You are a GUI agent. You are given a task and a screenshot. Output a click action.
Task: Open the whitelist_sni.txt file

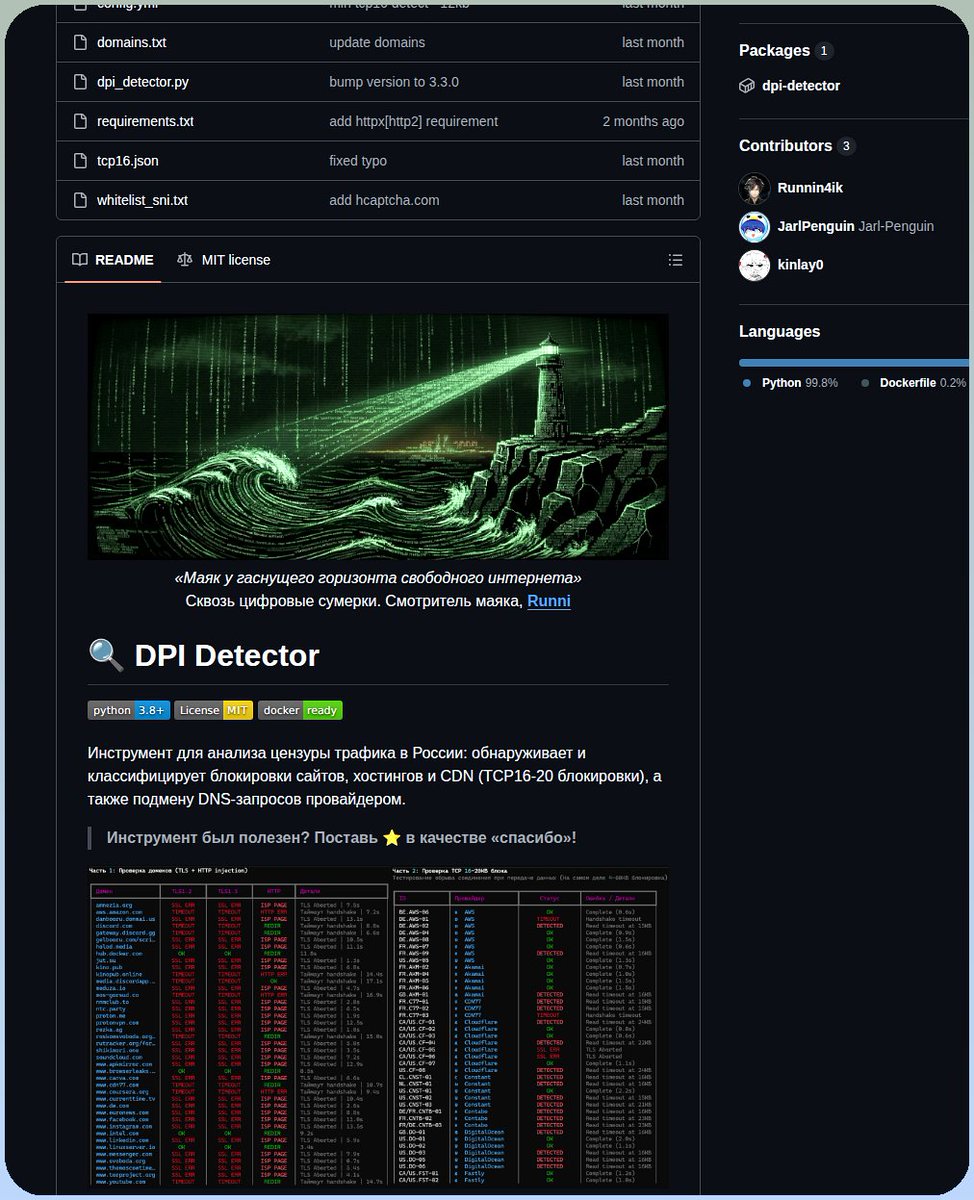click(x=142, y=200)
